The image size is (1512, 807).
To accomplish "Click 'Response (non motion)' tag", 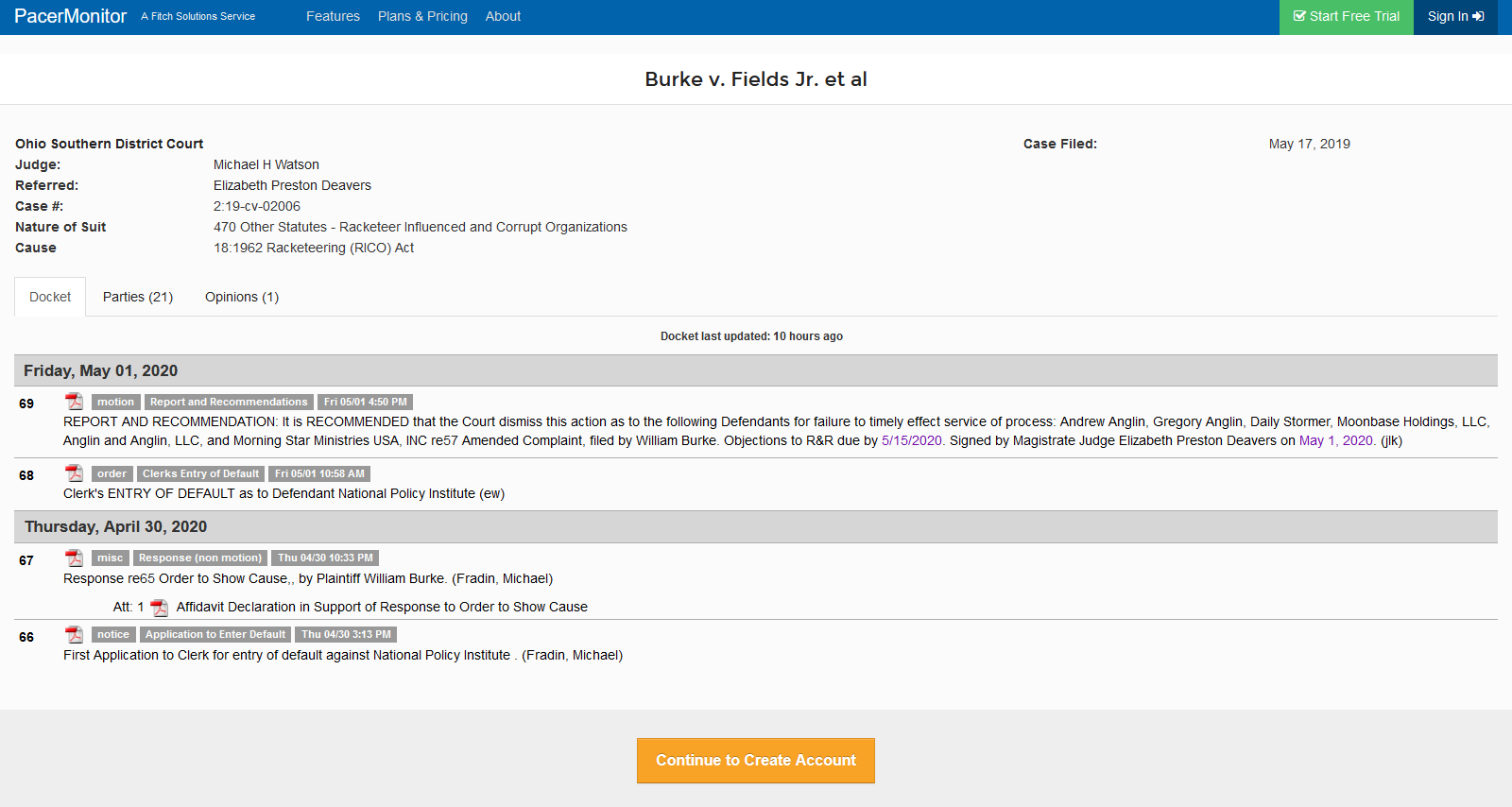I will (x=200, y=558).
